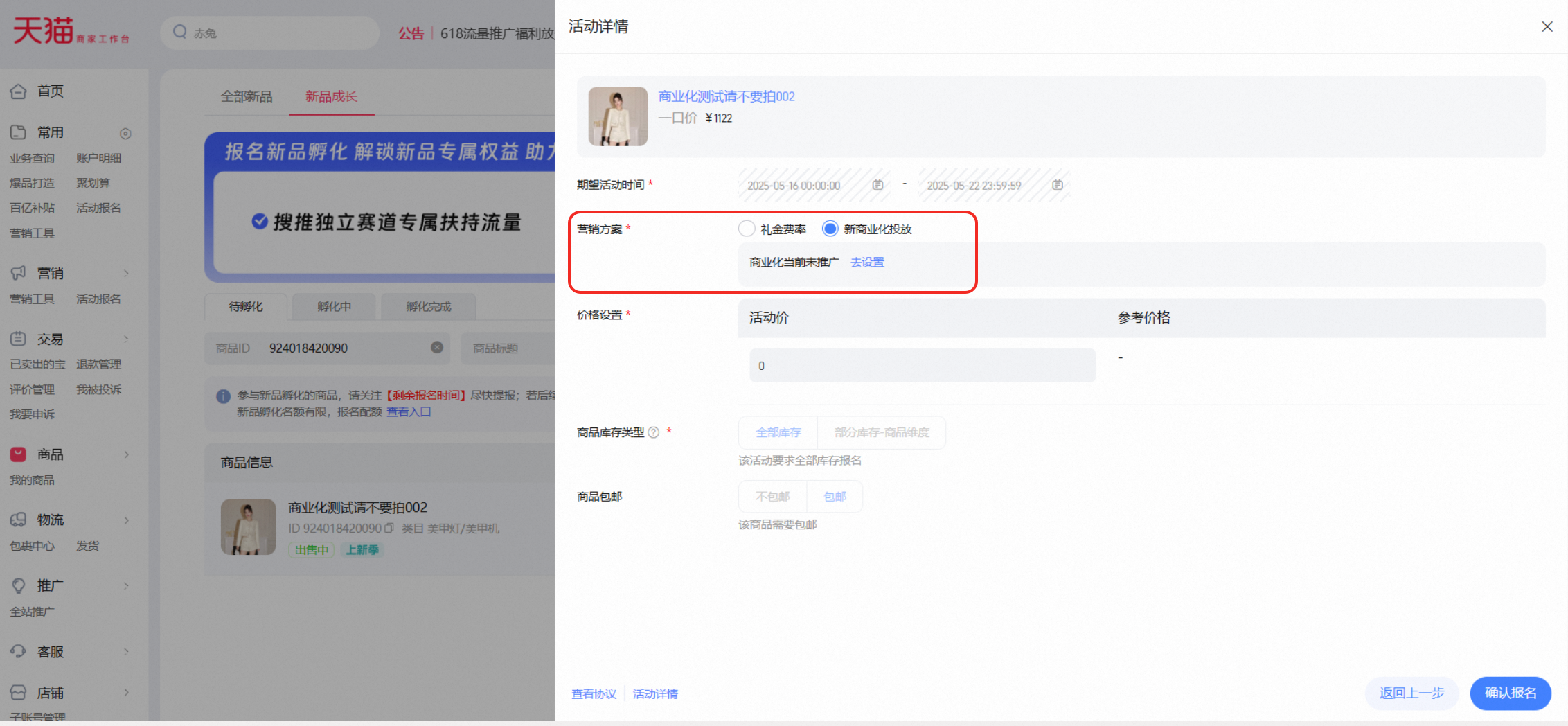This screenshot has height=726, width=1568.
Task: Click the help icon next to 商品库存类型
Action: 653,432
